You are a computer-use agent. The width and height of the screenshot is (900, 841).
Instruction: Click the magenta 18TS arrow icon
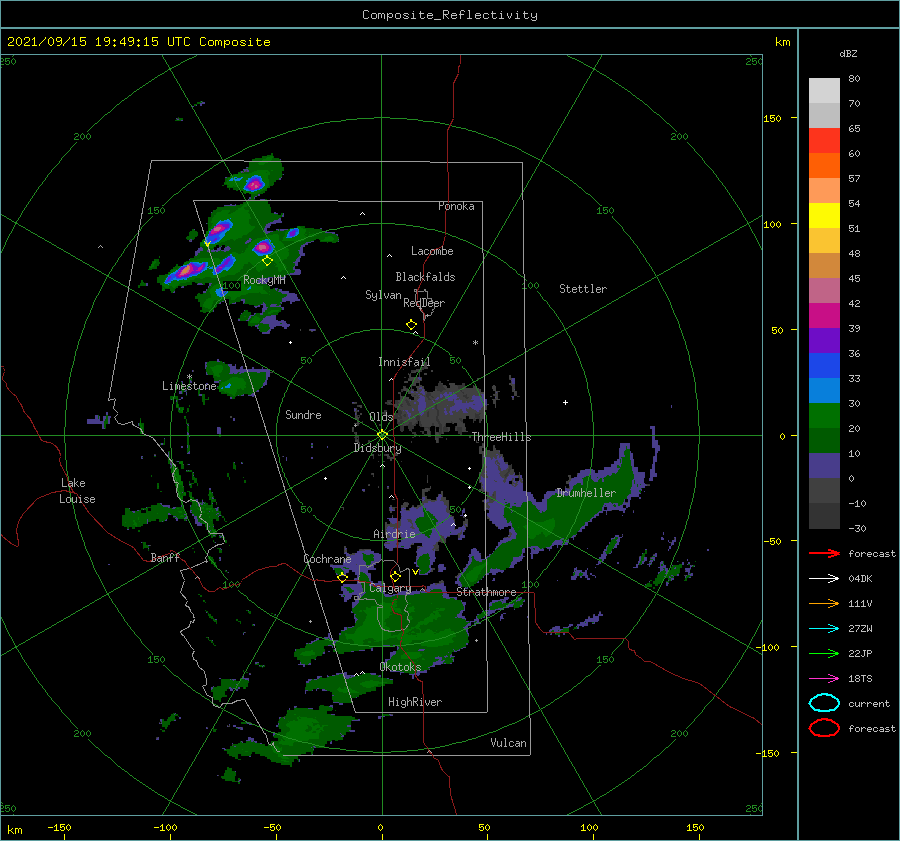(x=824, y=679)
